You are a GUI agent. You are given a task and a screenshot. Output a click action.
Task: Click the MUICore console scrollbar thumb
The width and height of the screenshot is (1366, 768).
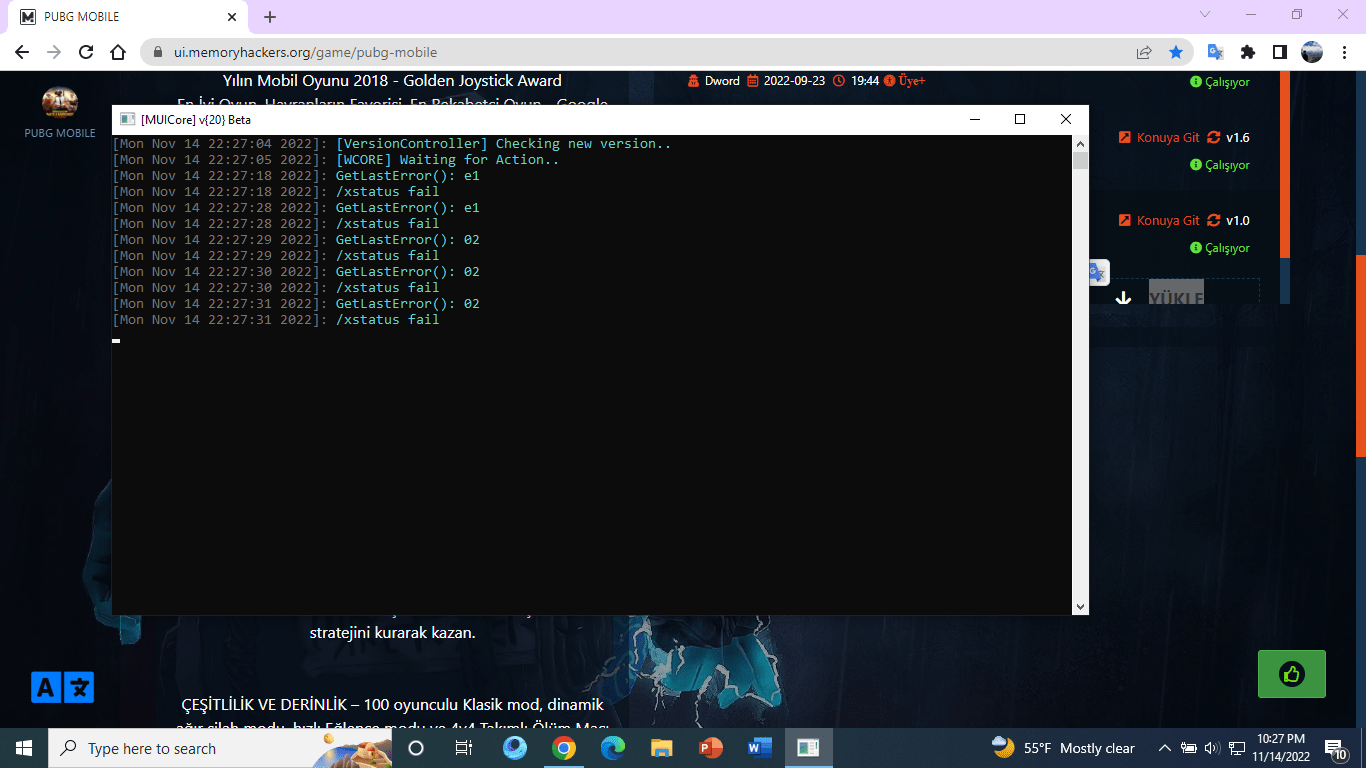pyautogui.click(x=1080, y=161)
